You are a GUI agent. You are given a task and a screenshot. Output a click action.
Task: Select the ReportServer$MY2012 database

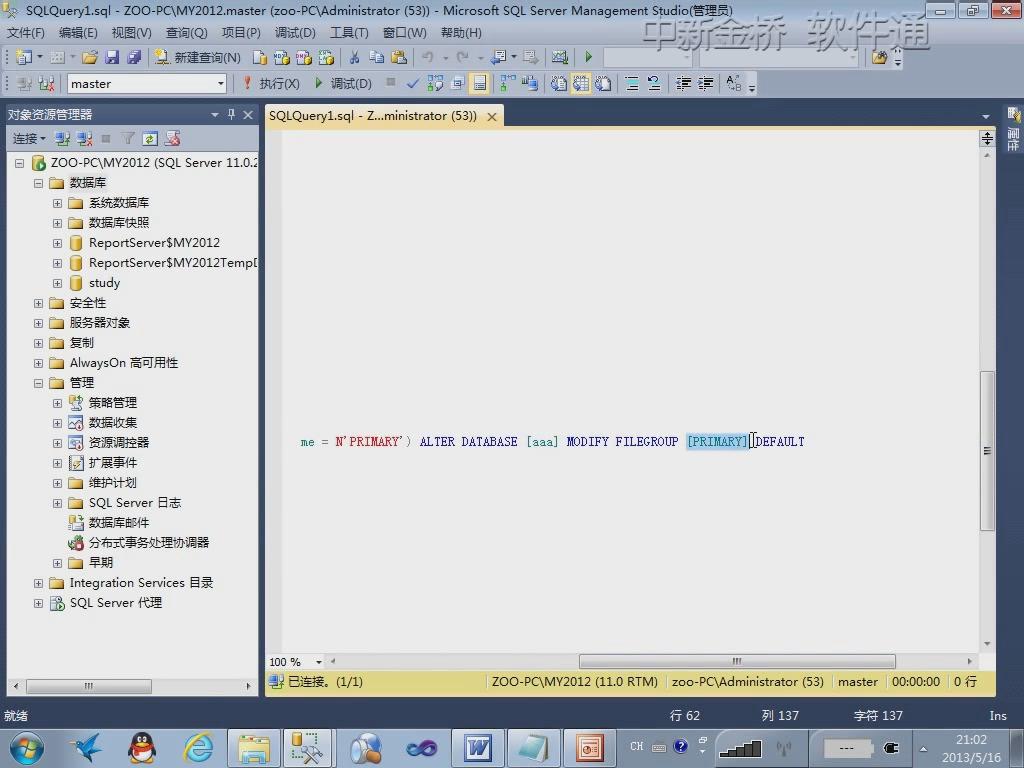(x=154, y=243)
